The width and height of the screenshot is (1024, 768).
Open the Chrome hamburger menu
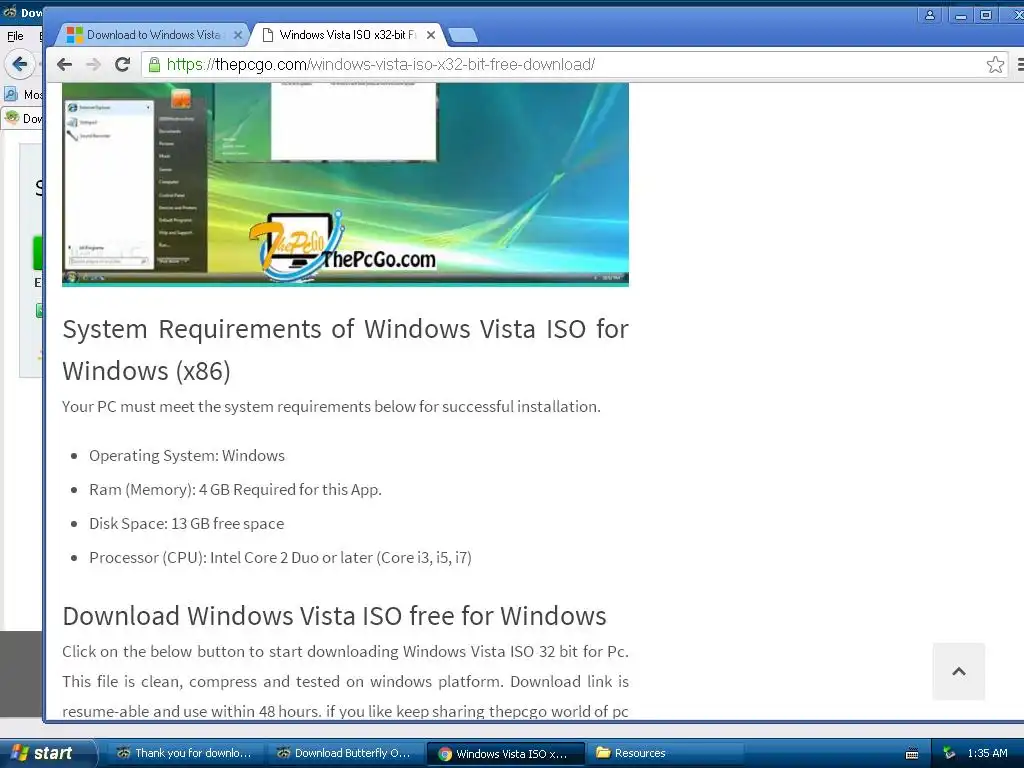pyautogui.click(x=1019, y=64)
